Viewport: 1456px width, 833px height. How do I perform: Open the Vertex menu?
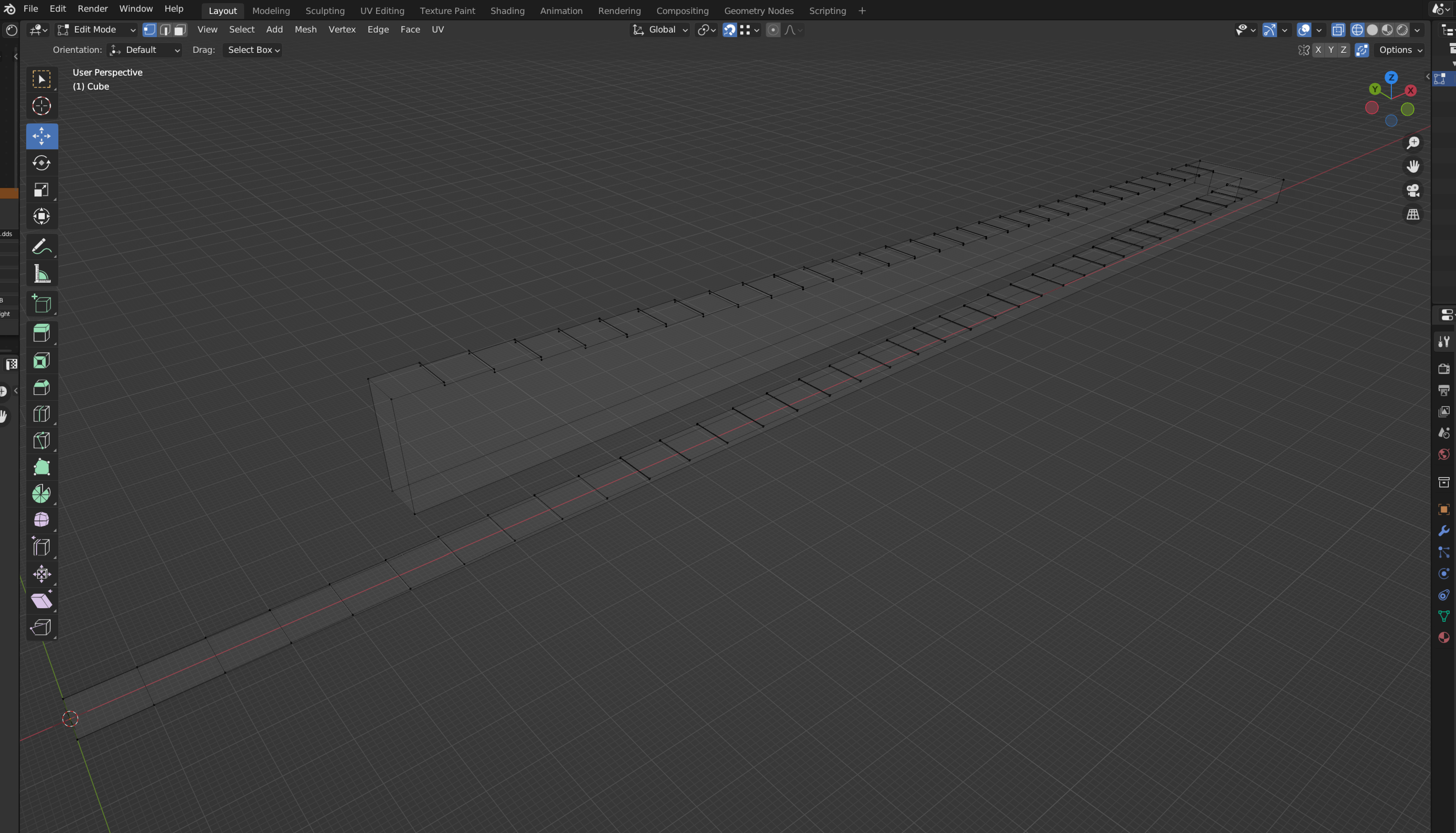pos(342,30)
